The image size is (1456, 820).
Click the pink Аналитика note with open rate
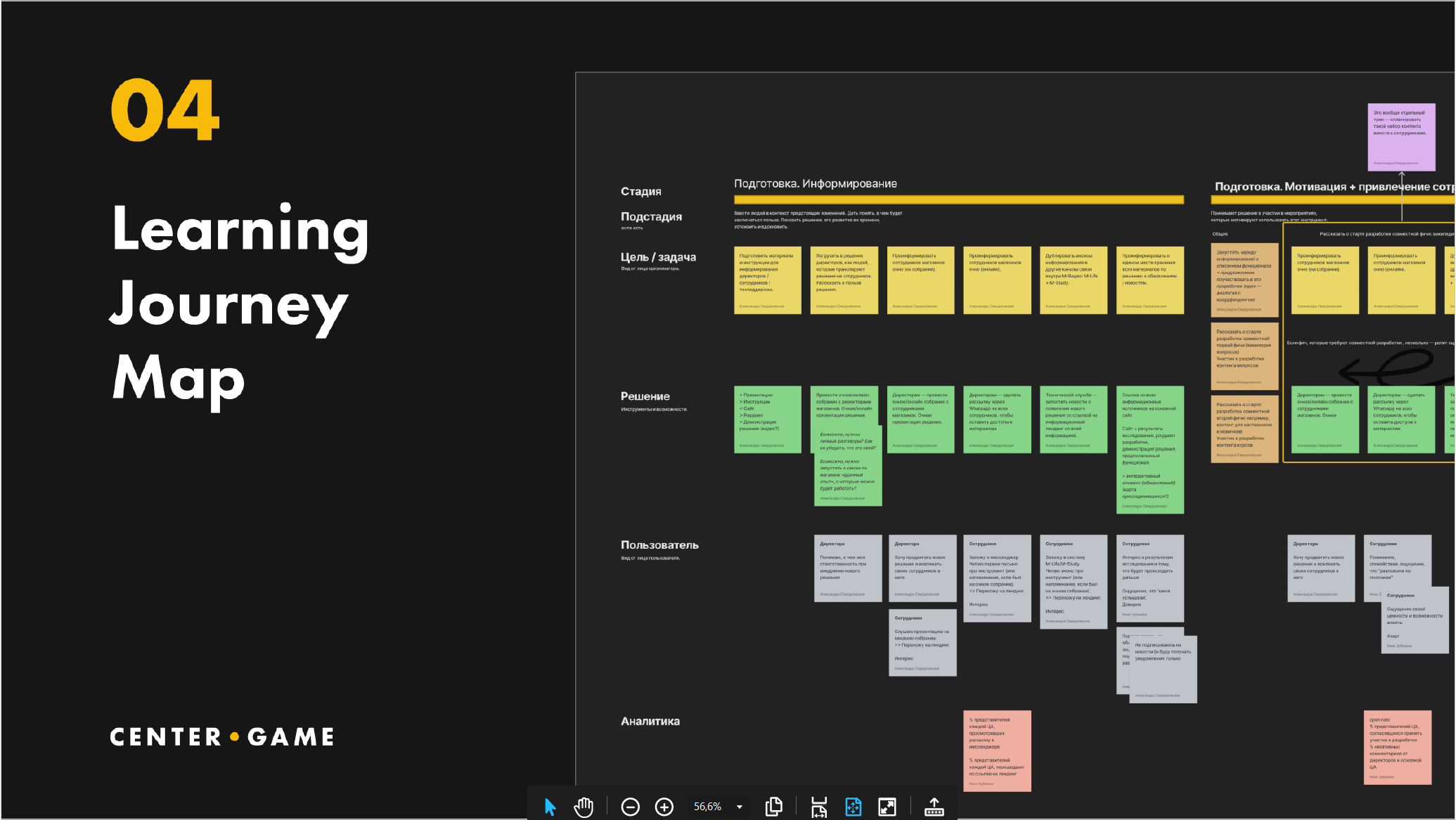[1397, 747]
